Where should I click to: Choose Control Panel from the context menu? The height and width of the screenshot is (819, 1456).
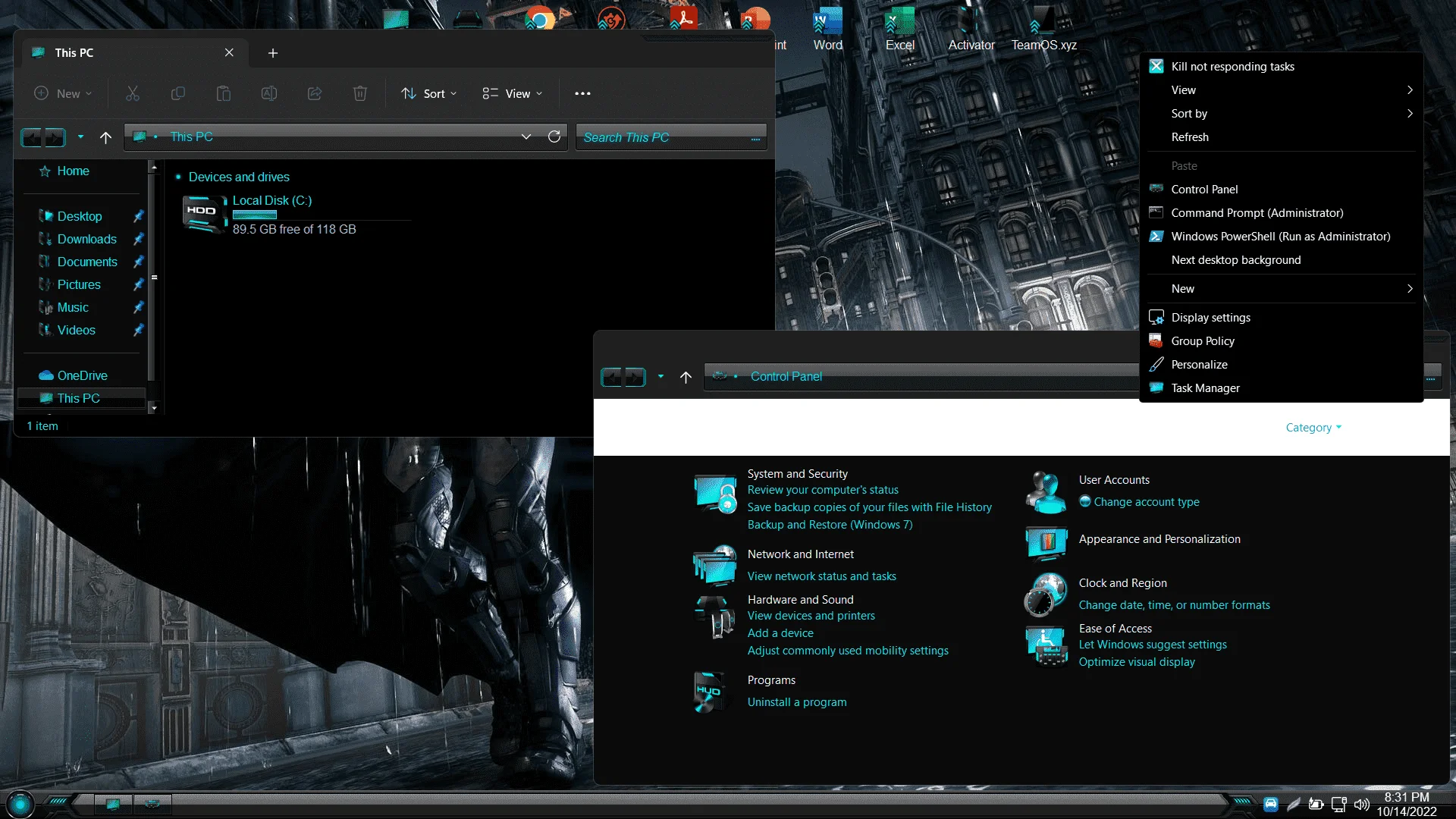(1282, 190)
